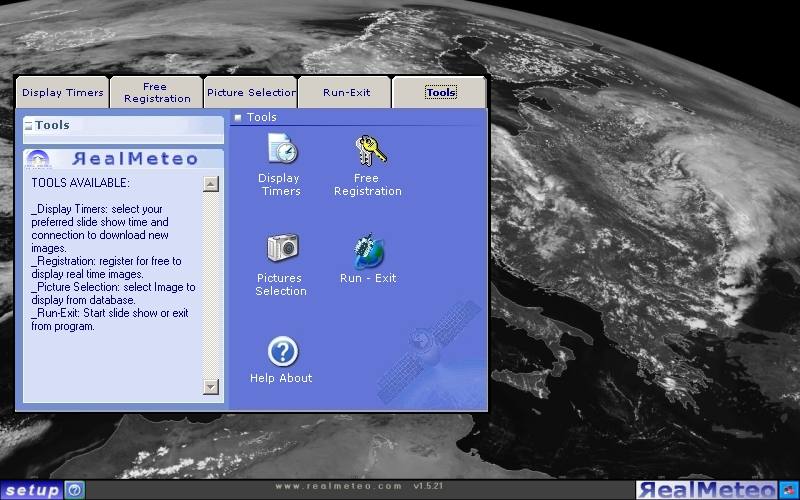This screenshot has height=500, width=800.
Task: Switch to the Picture Selection tab
Action: pyautogui.click(x=251, y=92)
